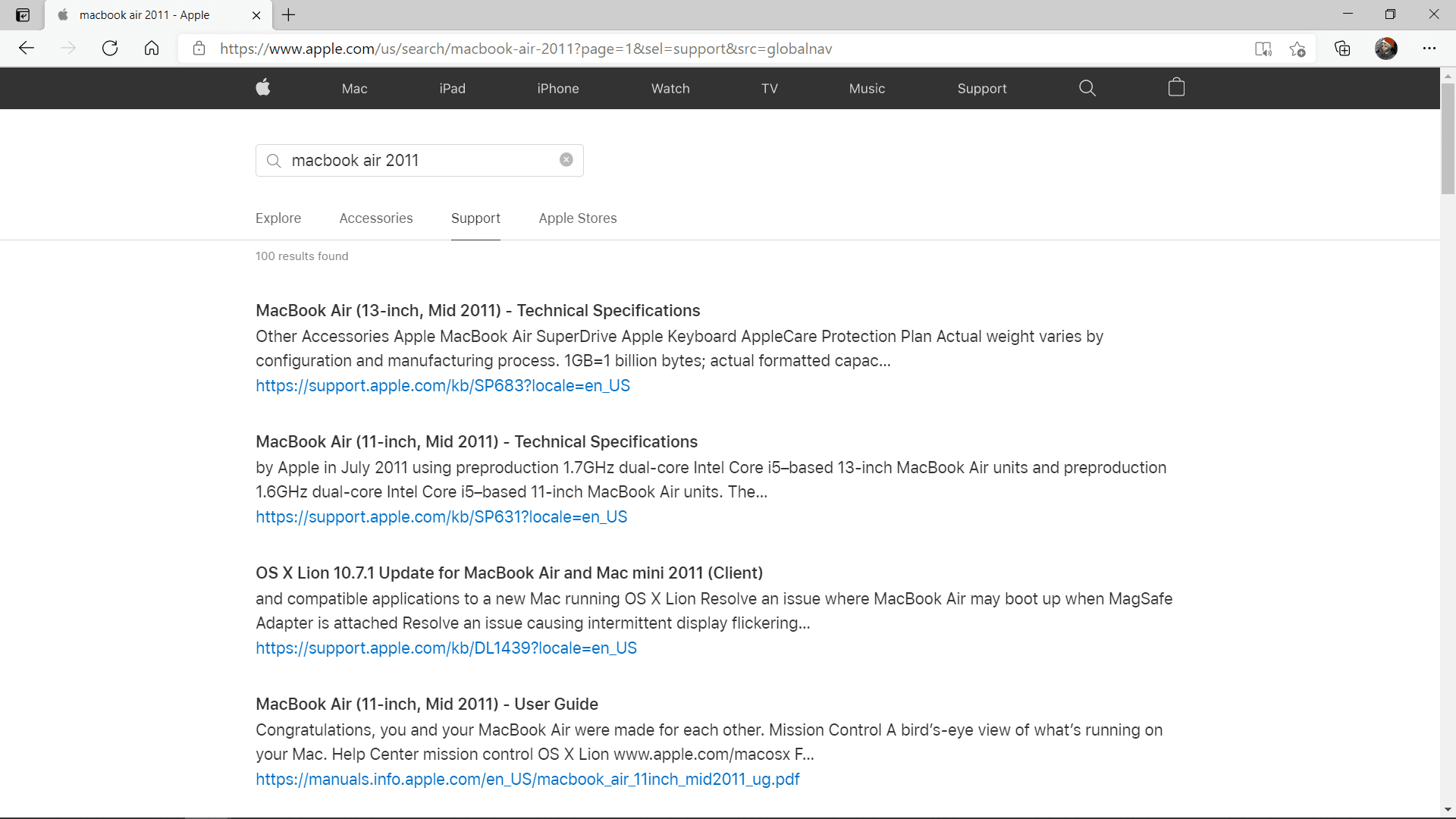Open MacBook Air 13-inch Mid 2011 Technical Specifications
This screenshot has height=819, width=1456.
pyautogui.click(x=478, y=311)
